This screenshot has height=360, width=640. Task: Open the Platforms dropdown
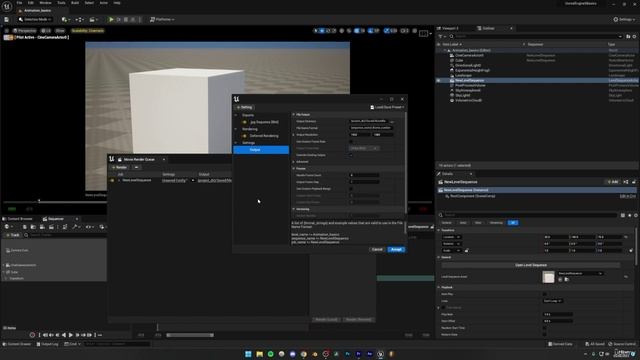pyautogui.click(x=162, y=20)
